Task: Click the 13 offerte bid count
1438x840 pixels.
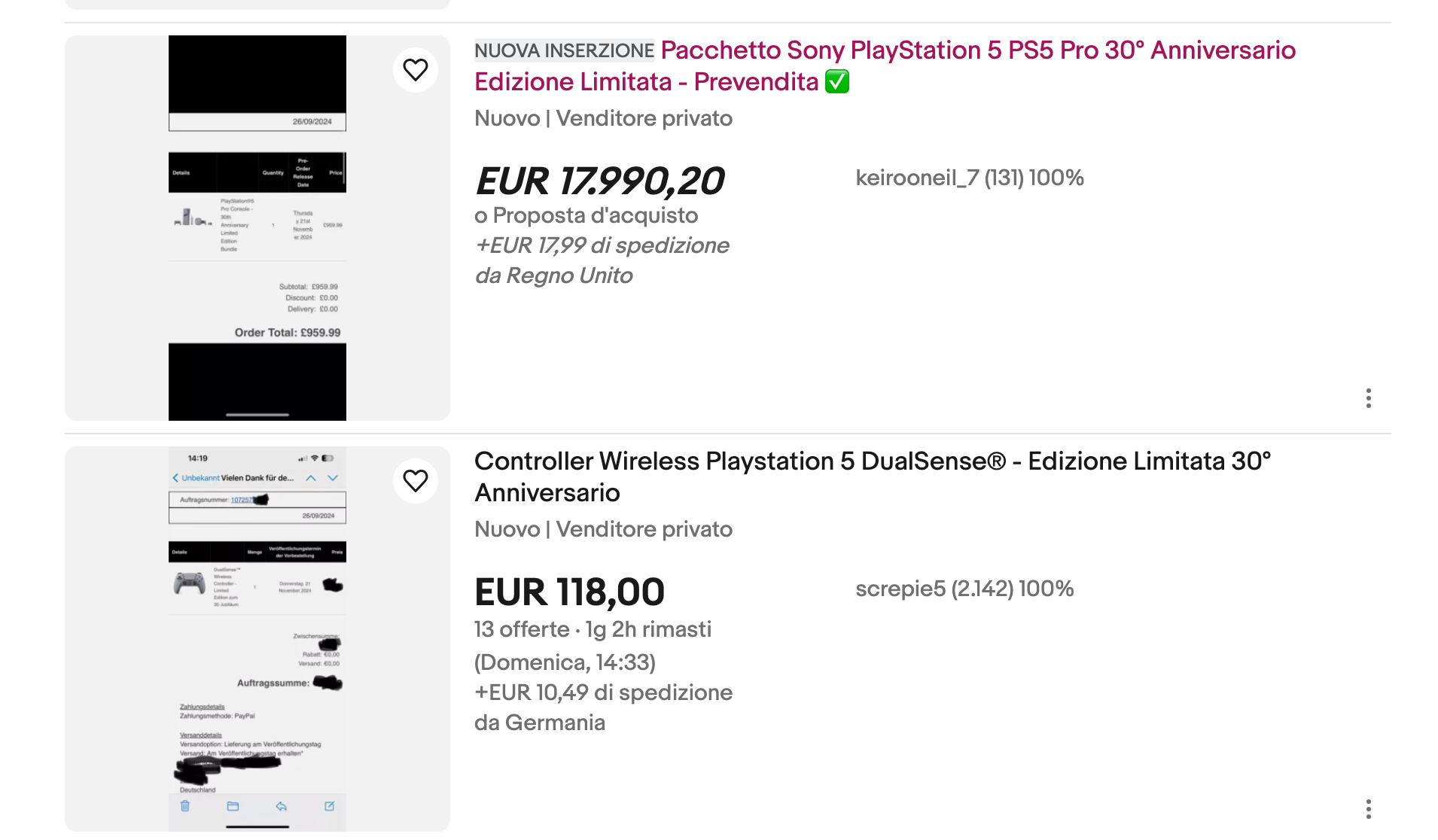Action: [x=522, y=629]
